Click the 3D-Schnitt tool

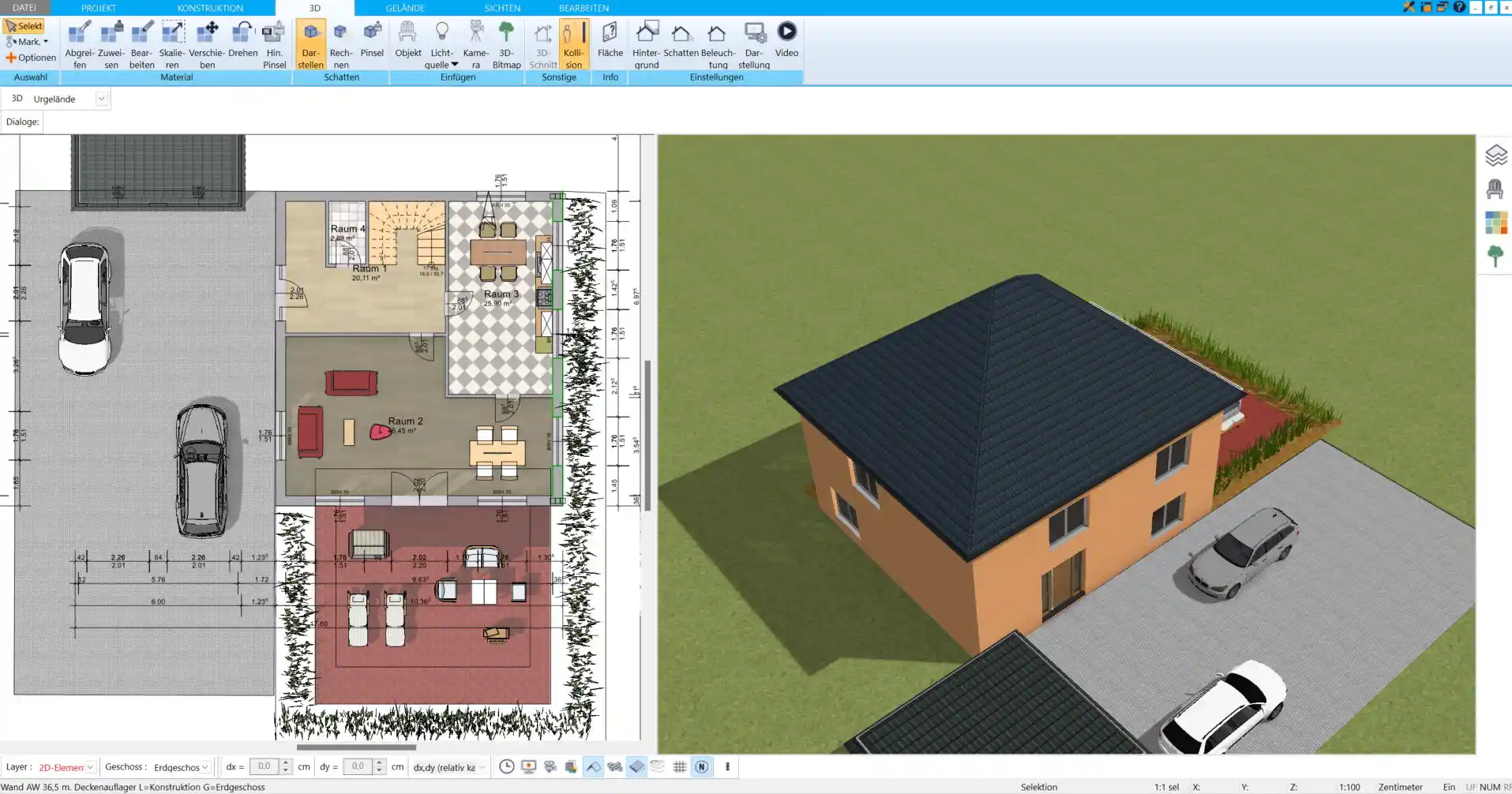543,45
